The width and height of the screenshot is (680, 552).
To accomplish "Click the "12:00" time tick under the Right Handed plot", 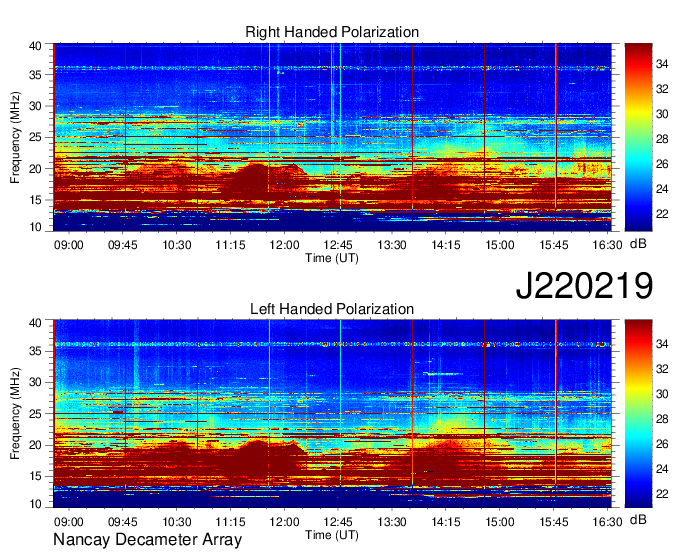I will [x=284, y=245].
